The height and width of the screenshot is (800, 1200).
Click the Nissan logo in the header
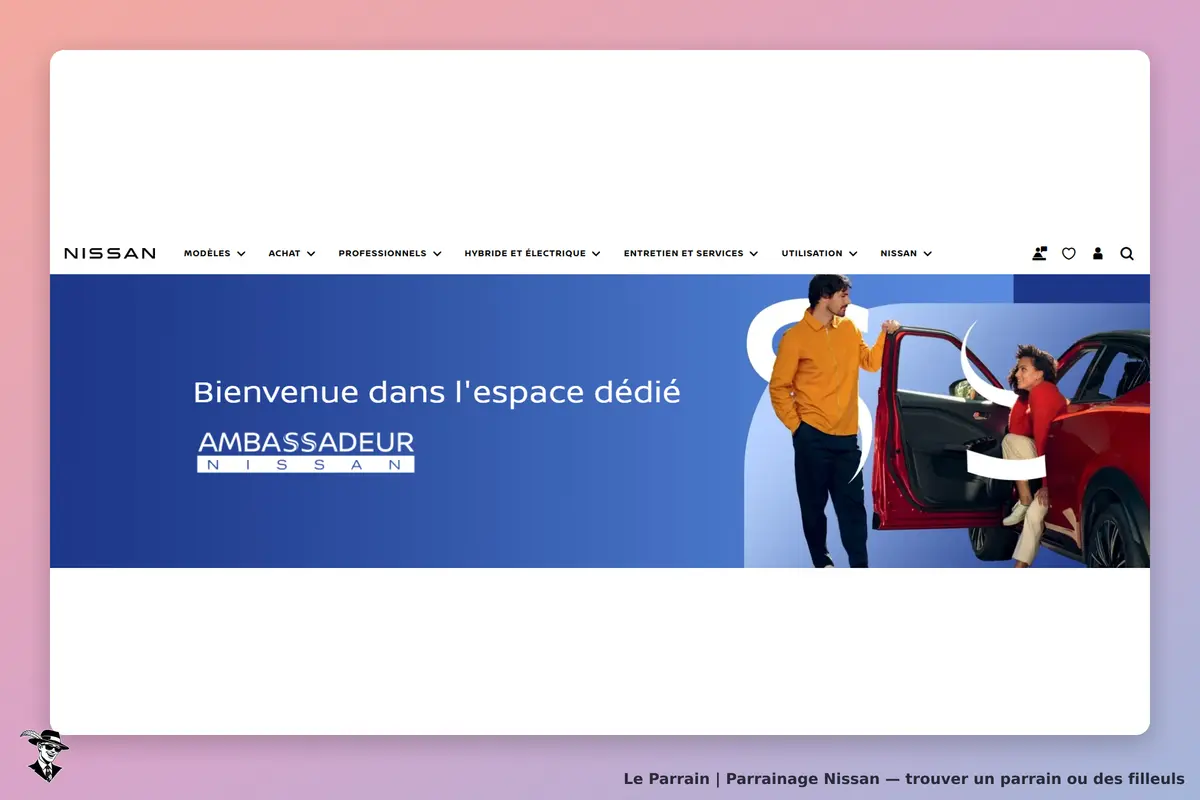[110, 254]
